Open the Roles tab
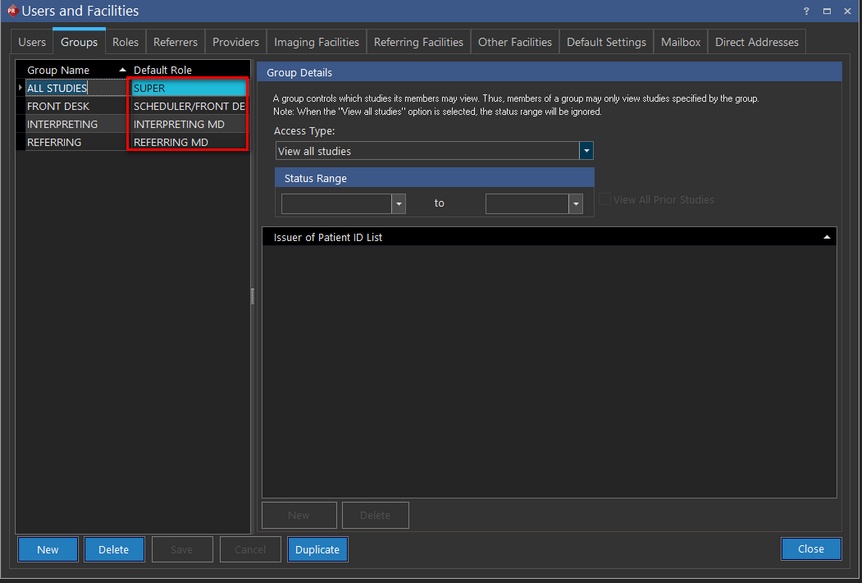The width and height of the screenshot is (862, 583). point(125,42)
